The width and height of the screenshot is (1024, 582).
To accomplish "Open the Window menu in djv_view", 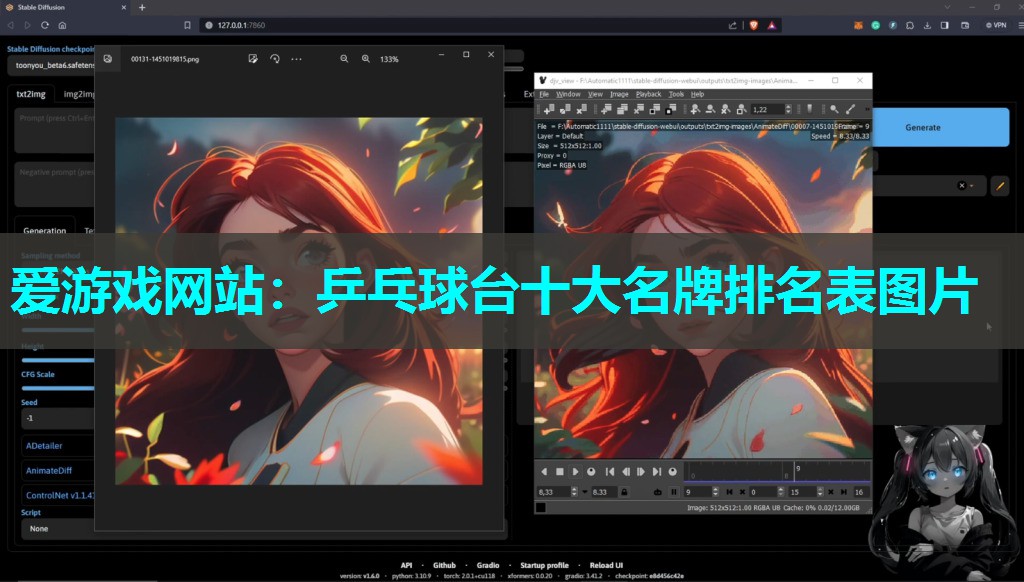I will tap(568, 94).
